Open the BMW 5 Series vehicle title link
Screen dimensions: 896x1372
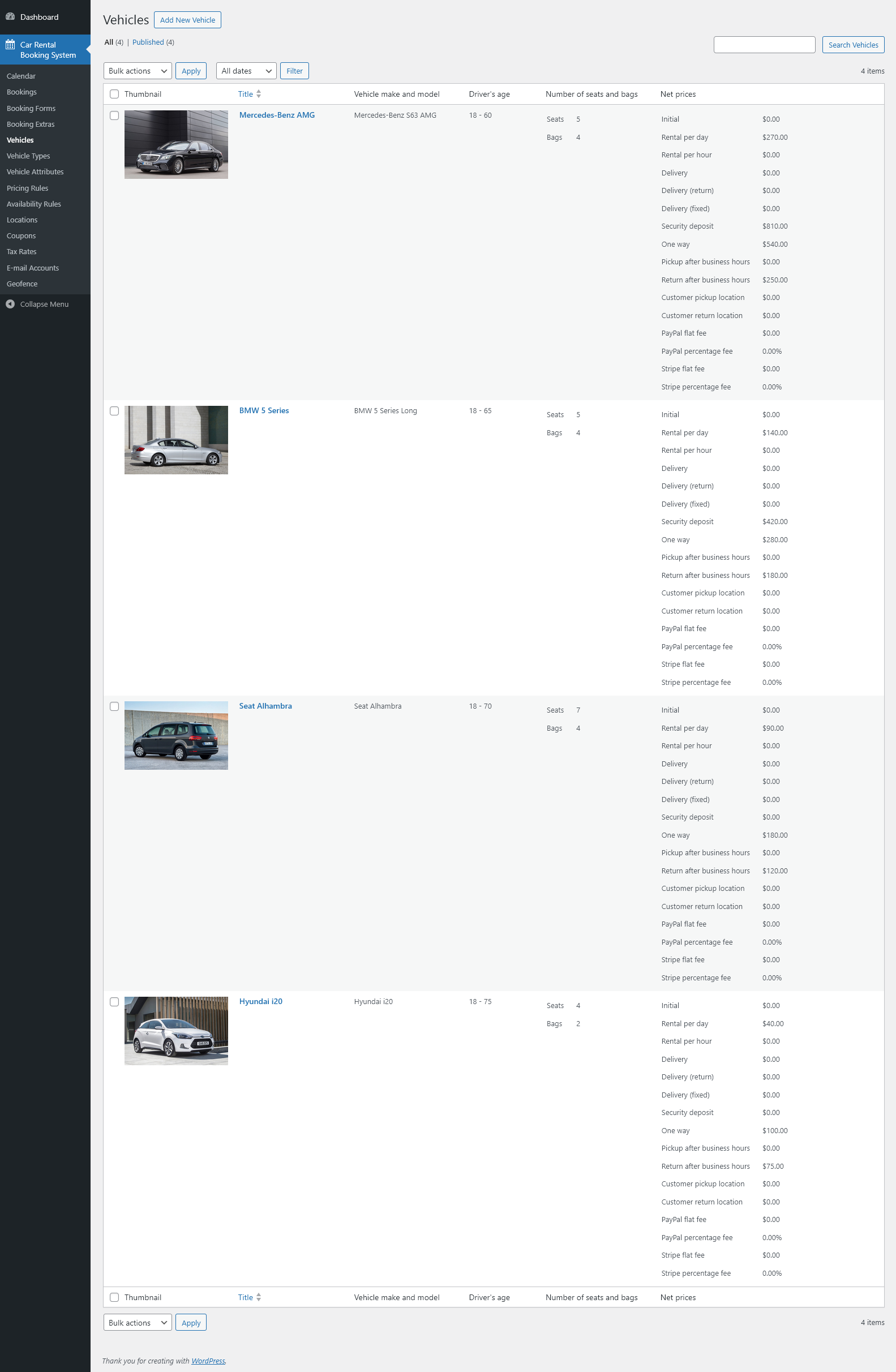click(x=264, y=410)
